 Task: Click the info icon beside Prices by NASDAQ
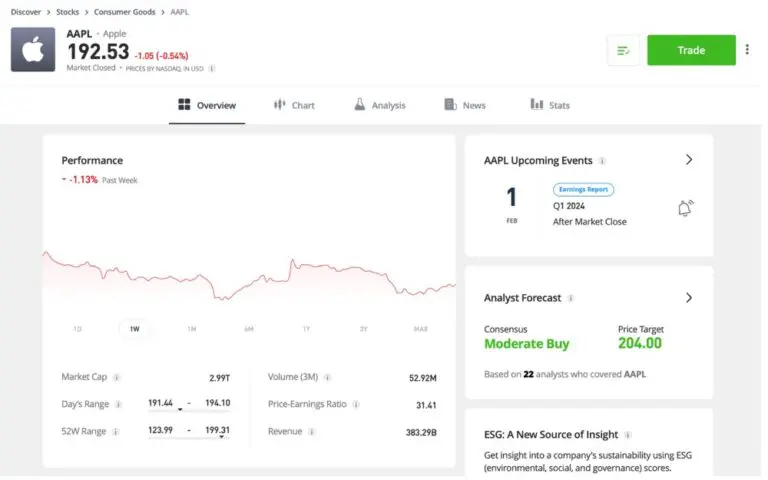point(212,69)
